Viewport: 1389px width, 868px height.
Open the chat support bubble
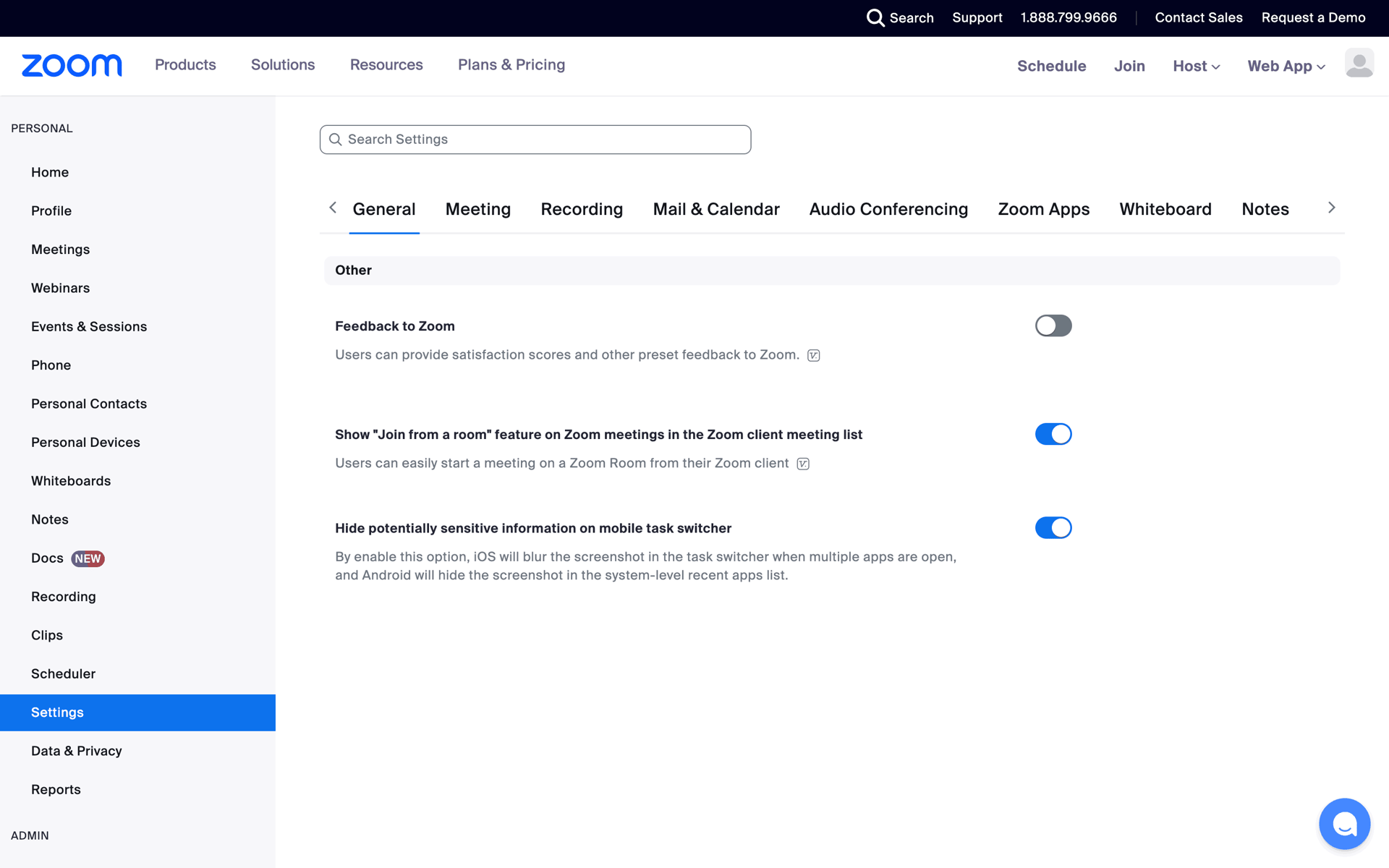pyautogui.click(x=1344, y=823)
